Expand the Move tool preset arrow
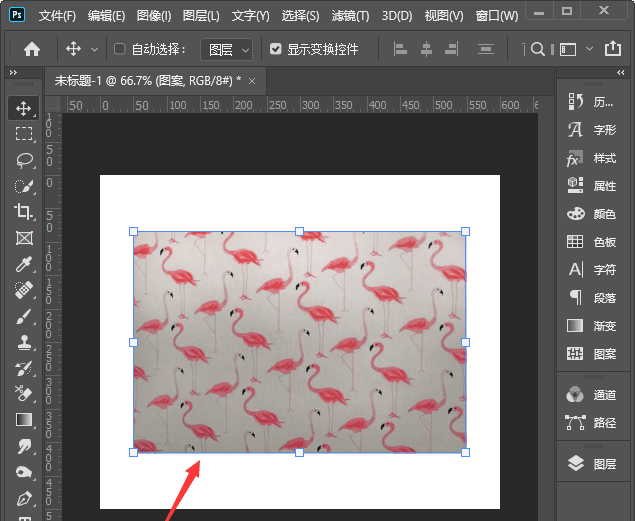635x521 pixels. [95, 49]
